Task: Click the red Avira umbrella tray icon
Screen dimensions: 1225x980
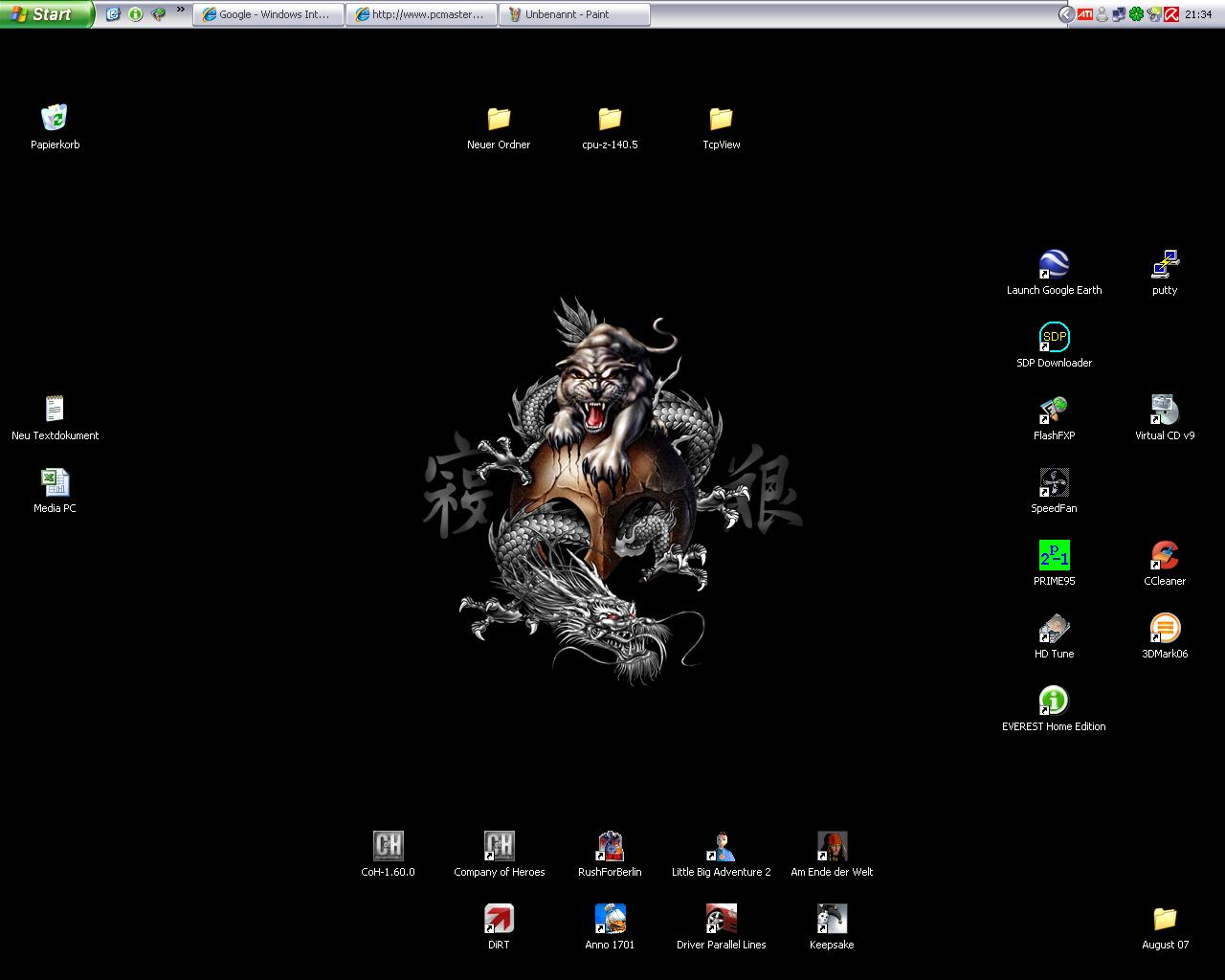Action: pos(1170,14)
